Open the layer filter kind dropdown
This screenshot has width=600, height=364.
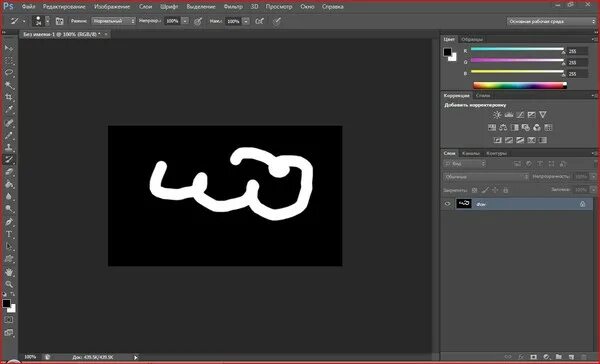[x=465, y=164]
